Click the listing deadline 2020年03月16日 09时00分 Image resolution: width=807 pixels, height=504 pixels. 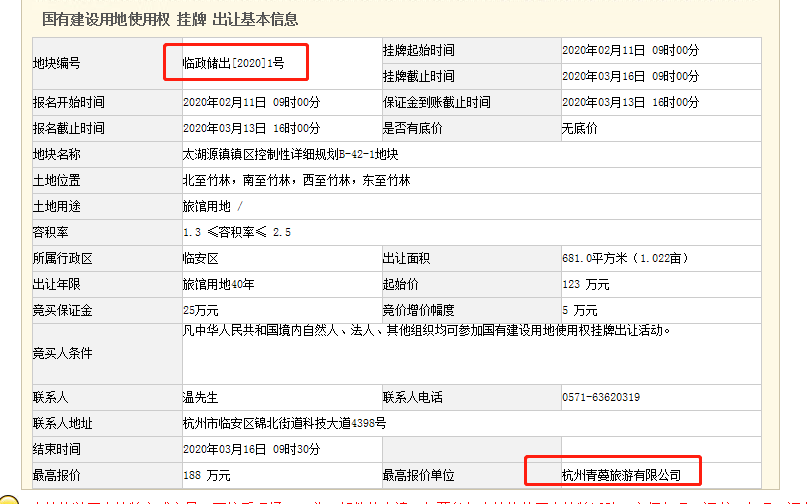click(630, 76)
